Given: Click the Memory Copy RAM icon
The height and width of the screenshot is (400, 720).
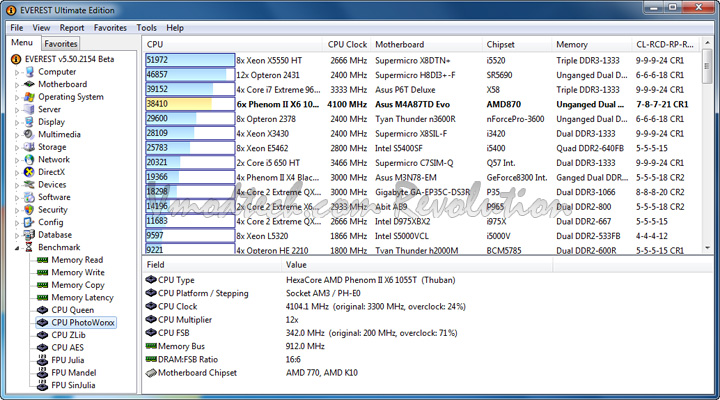Looking at the screenshot, I should coord(43,285).
